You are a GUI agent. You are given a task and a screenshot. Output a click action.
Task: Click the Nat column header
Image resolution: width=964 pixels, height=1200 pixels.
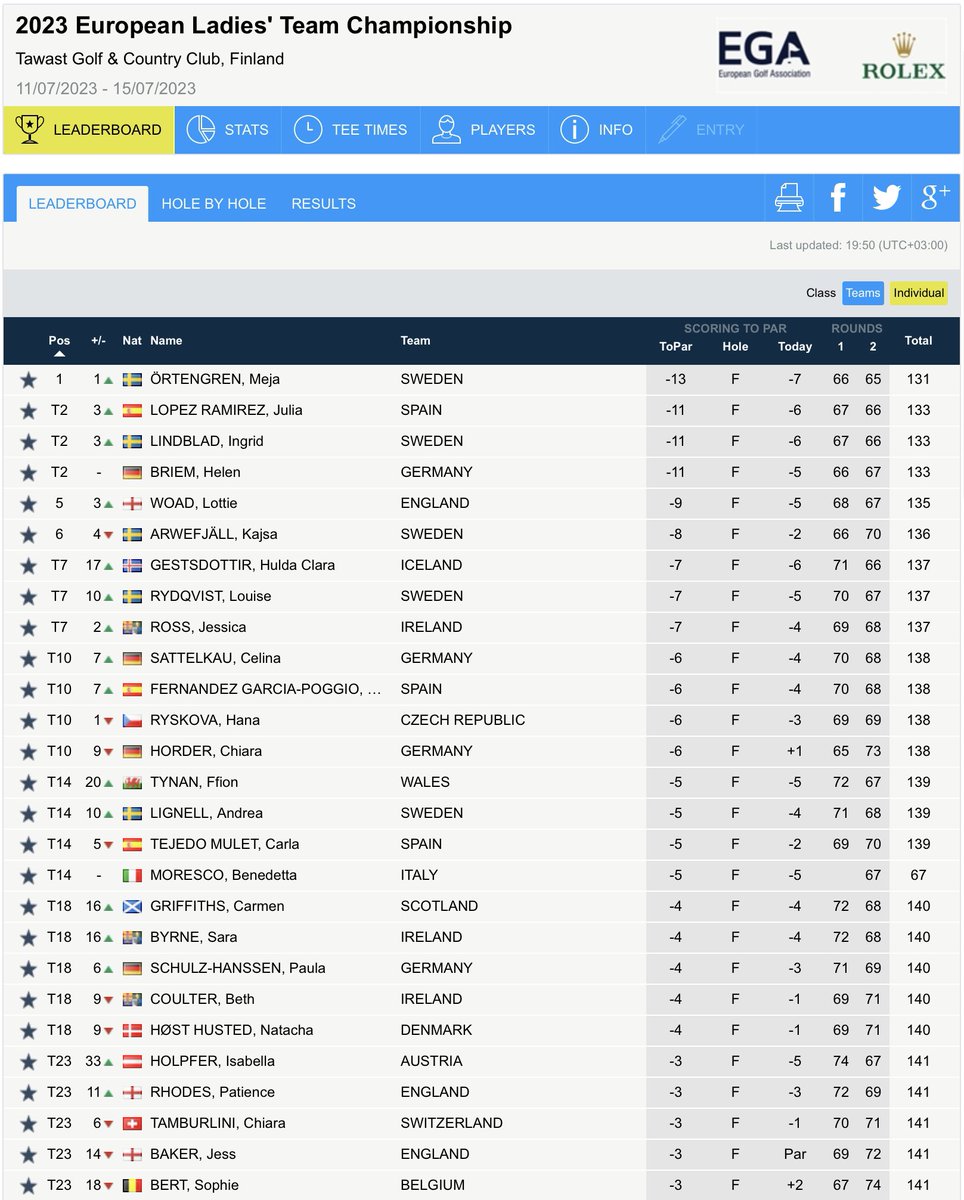coord(132,341)
